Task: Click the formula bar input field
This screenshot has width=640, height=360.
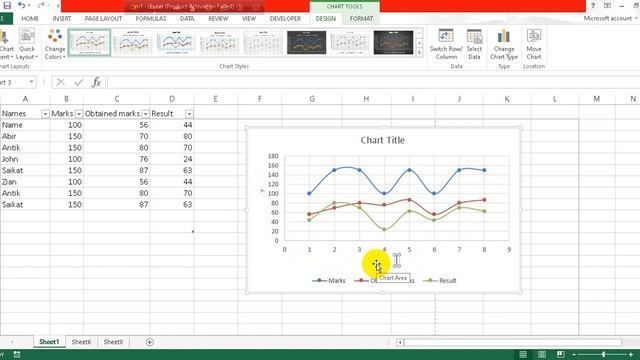Action: (373, 82)
